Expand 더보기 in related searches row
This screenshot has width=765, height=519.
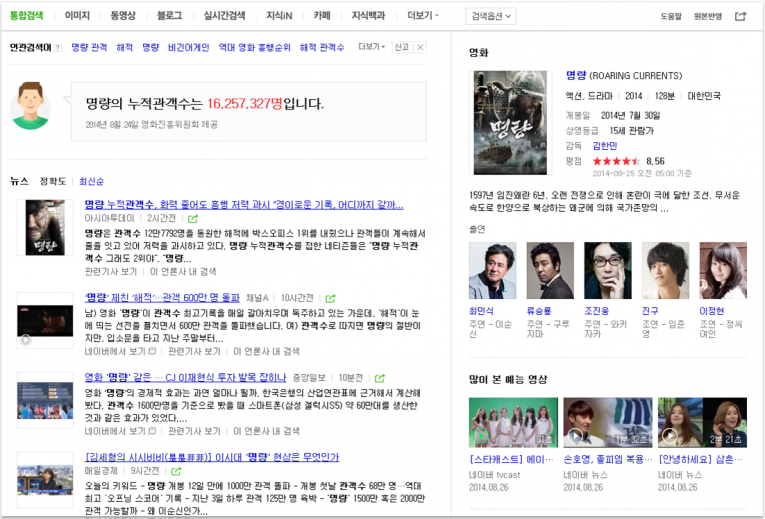click(x=372, y=47)
